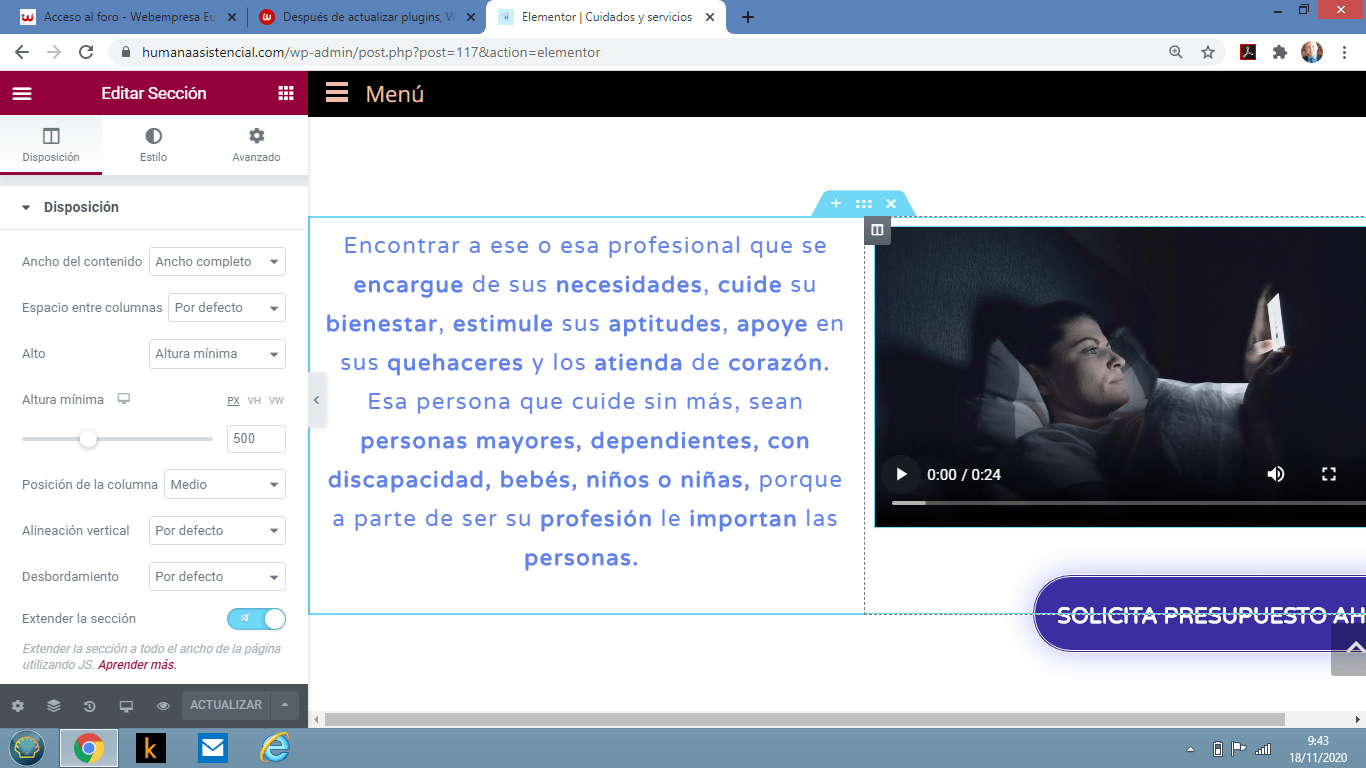Mute the video volume icon
This screenshot has width=1366, height=768.
coord(1276,474)
